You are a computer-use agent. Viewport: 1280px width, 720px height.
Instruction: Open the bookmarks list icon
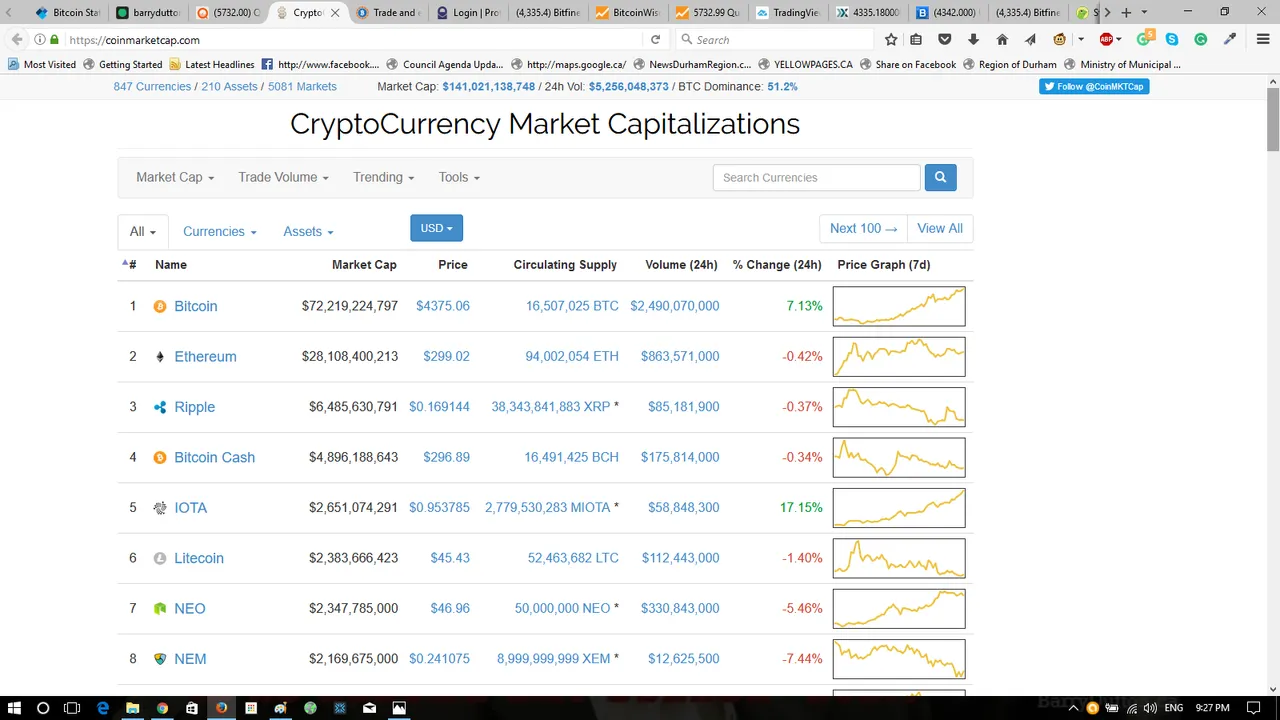click(916, 40)
